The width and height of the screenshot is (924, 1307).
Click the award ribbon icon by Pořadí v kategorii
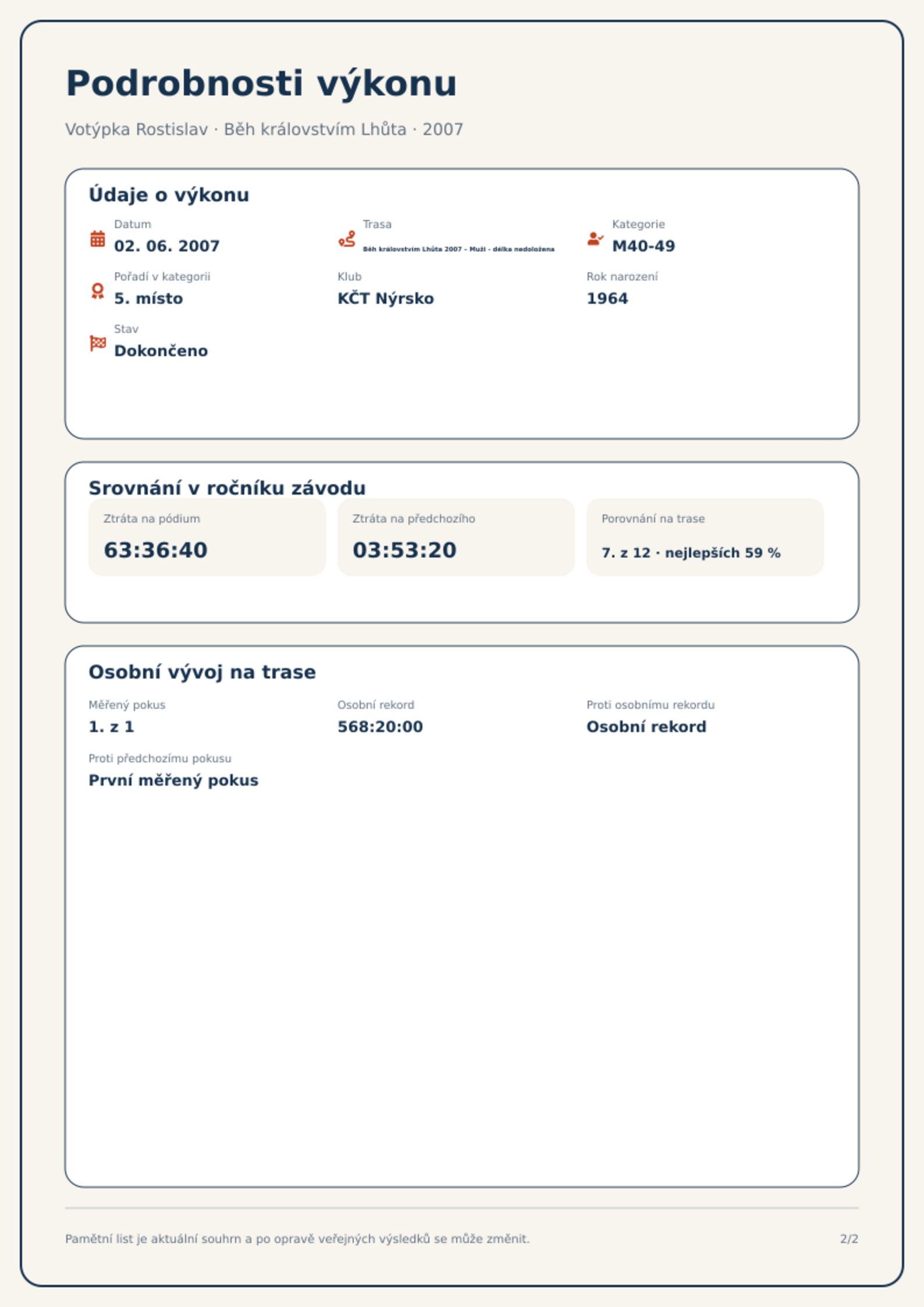[98, 291]
